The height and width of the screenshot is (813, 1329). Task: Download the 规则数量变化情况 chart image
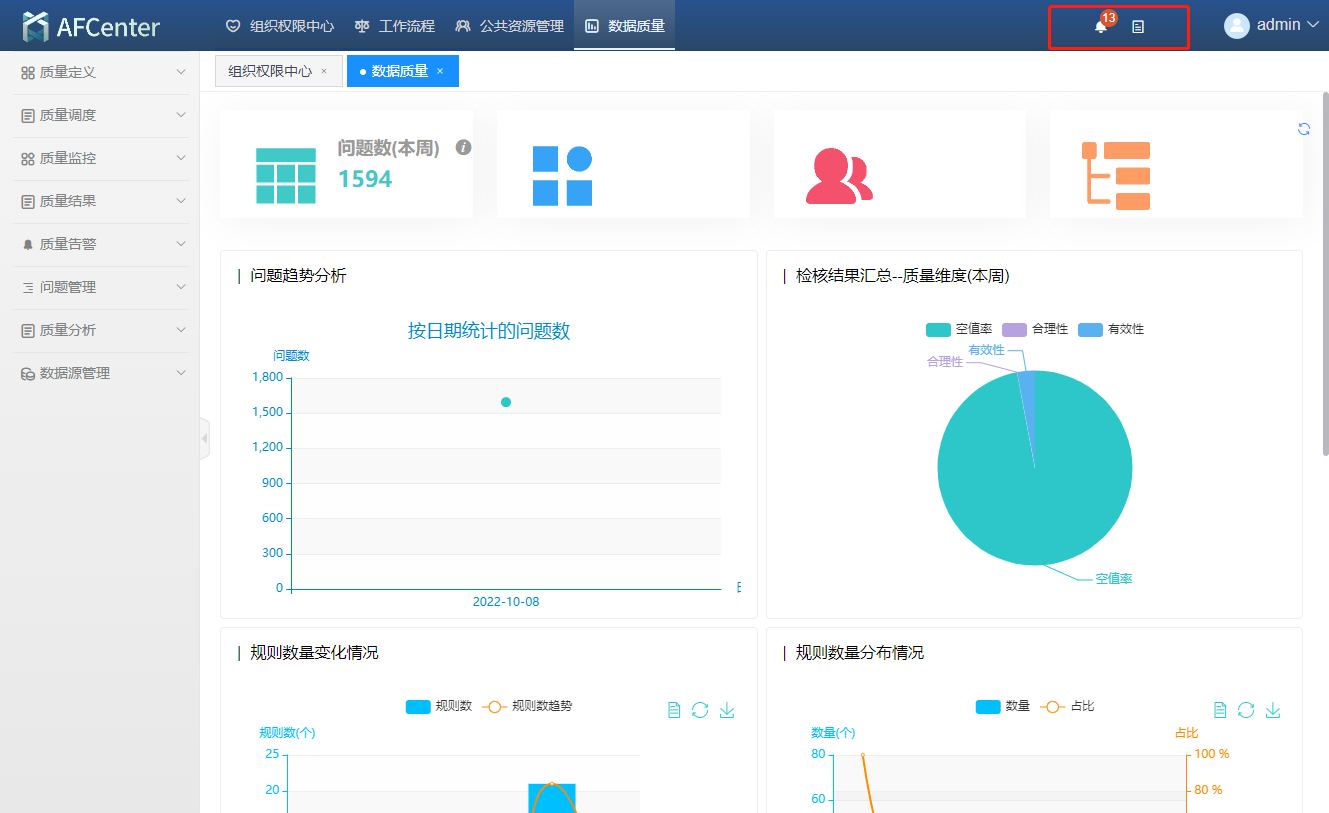pos(727,710)
